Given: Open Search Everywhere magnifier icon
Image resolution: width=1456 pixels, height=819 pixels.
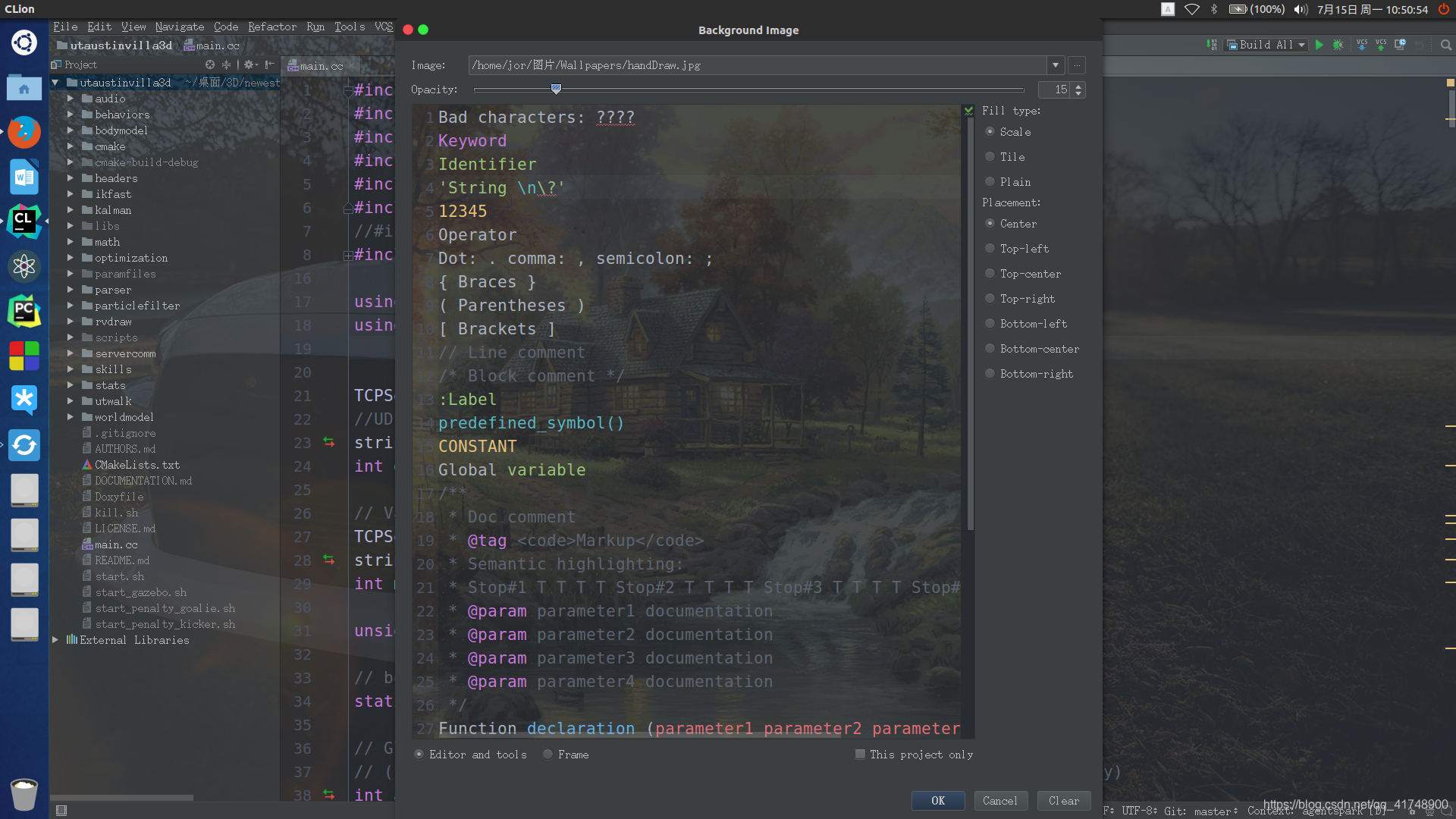Looking at the screenshot, I should tap(1446, 45).
